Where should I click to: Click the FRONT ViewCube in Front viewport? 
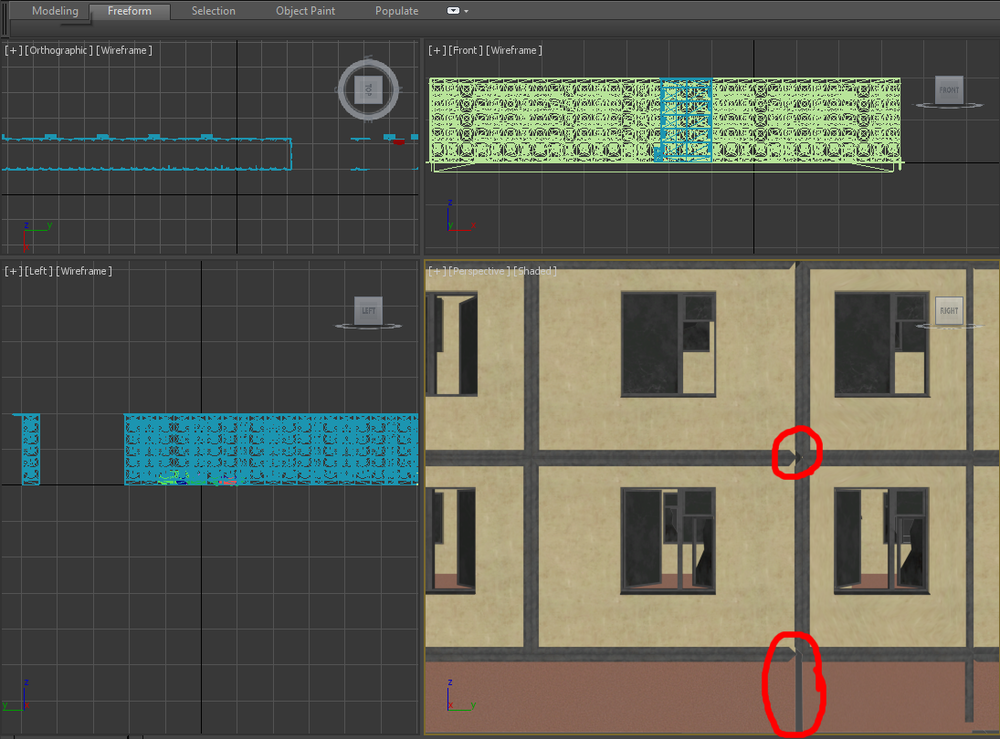coord(948,91)
